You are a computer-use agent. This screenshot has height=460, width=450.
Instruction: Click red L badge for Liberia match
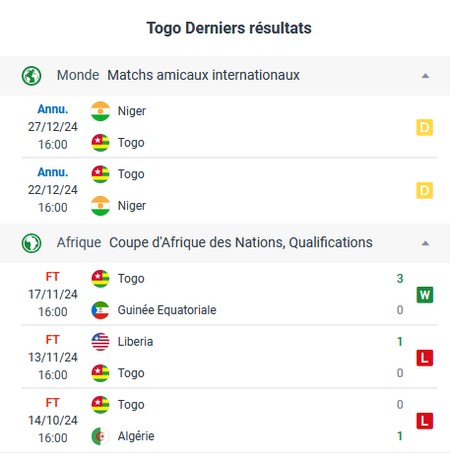pyautogui.click(x=425, y=358)
